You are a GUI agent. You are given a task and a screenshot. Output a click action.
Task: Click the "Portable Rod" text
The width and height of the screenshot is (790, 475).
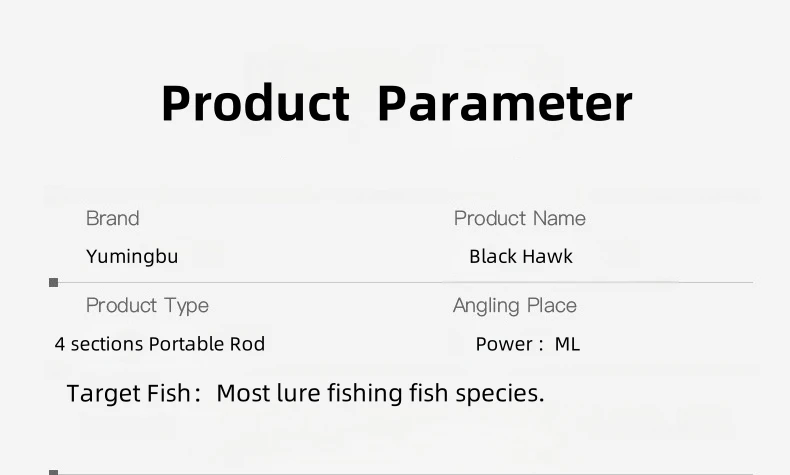207,344
